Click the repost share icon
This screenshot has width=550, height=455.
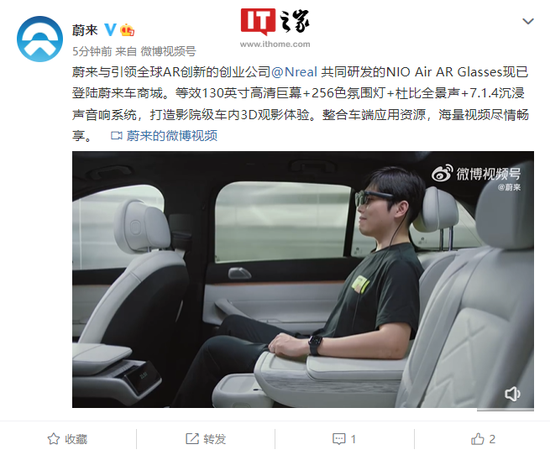192,439
